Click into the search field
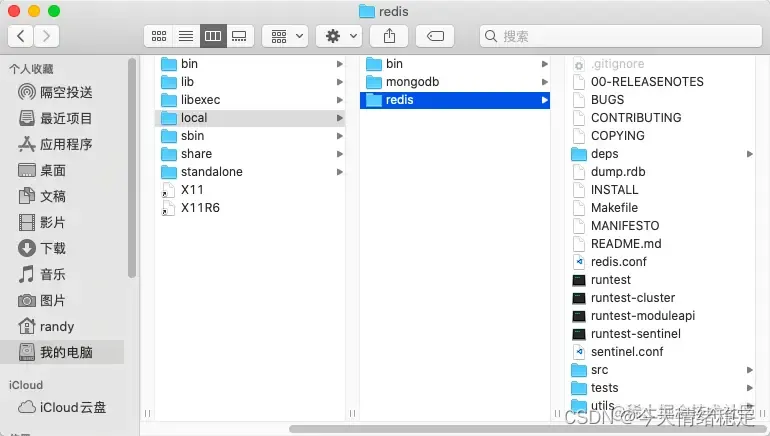Screen dimensions: 770x436 coord(621,36)
